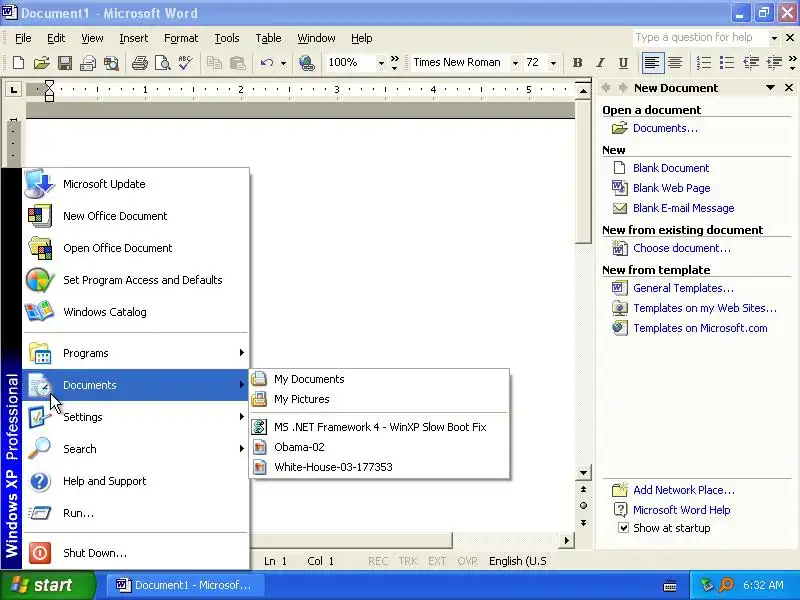Select Align Left paragraph alignment
This screenshot has width=800, height=600.
tap(652, 63)
